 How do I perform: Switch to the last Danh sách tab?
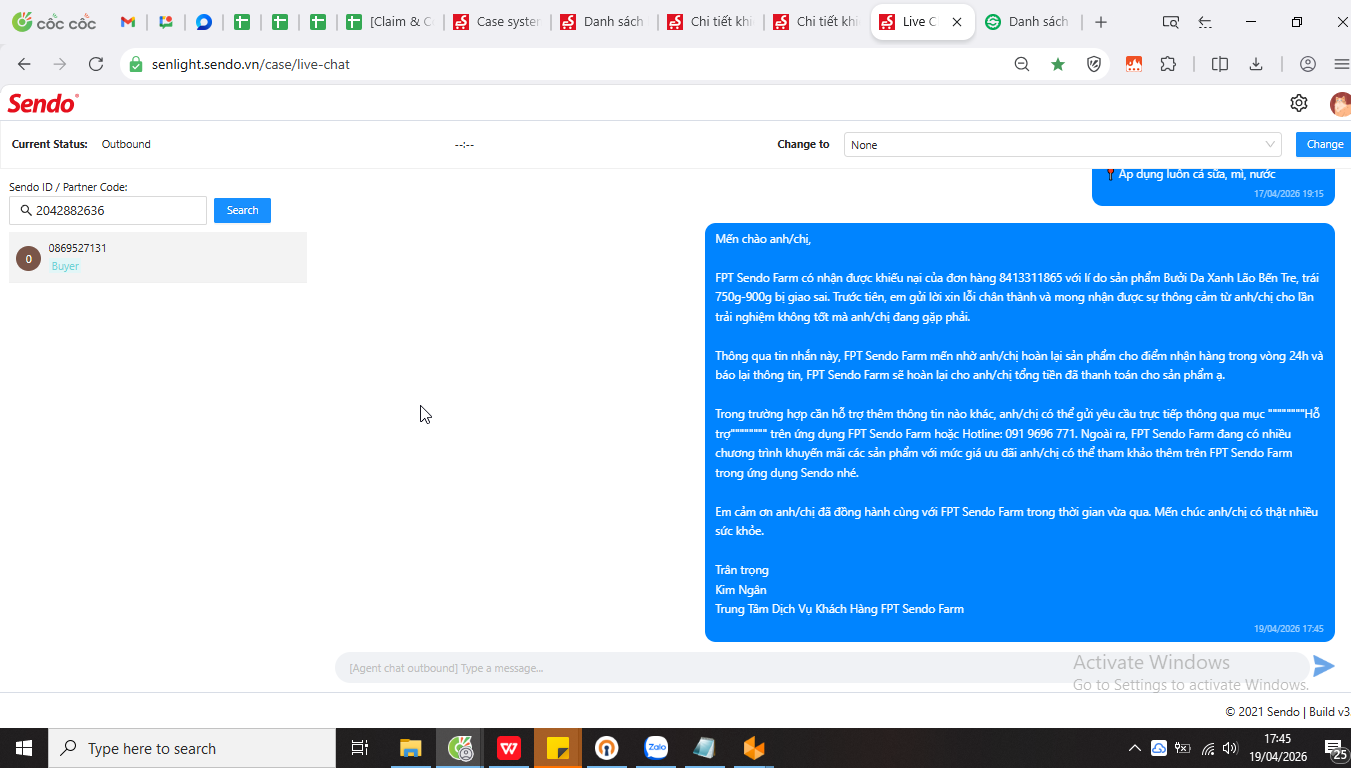coord(1028,22)
